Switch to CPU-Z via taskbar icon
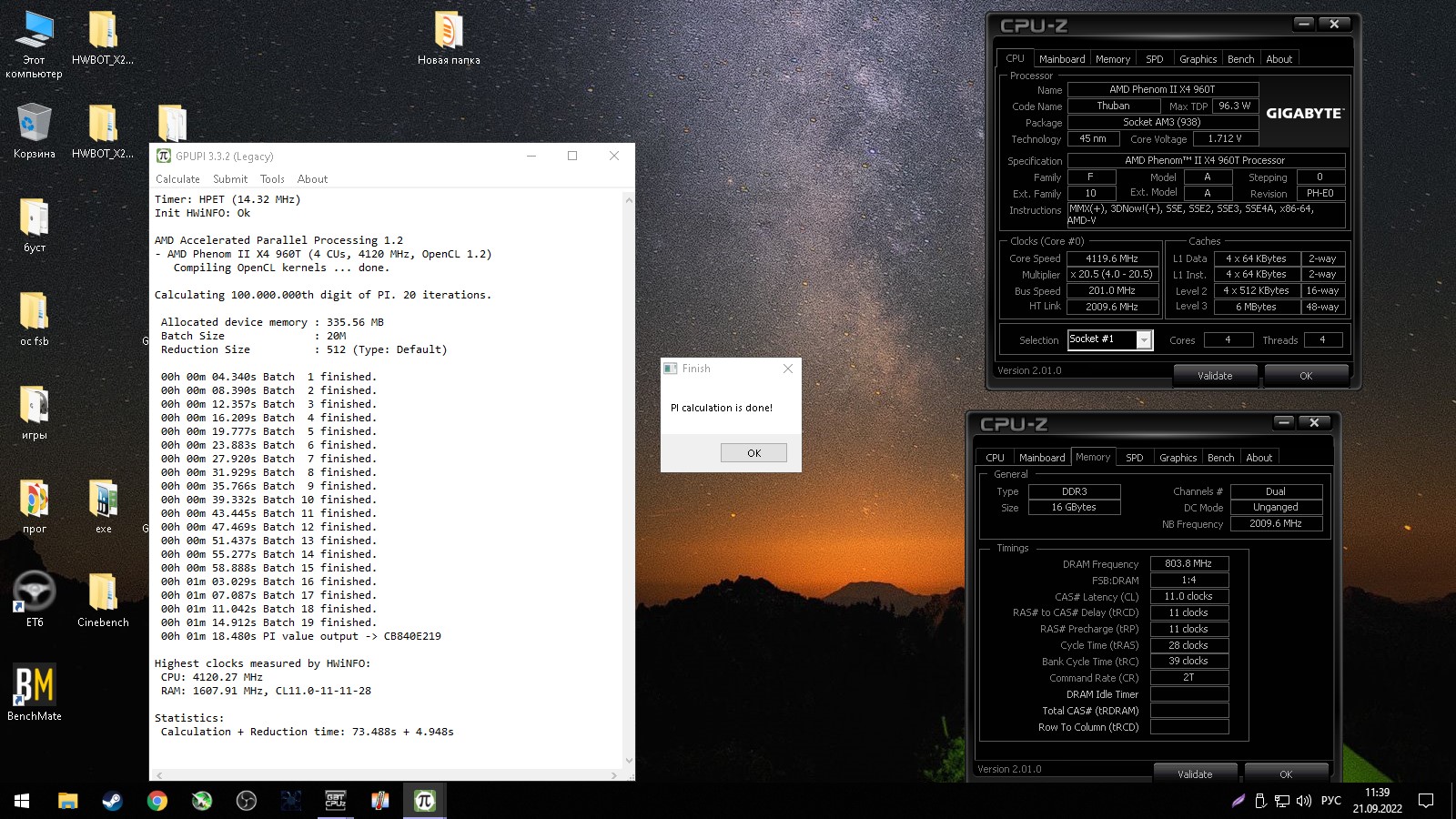 coord(335,801)
